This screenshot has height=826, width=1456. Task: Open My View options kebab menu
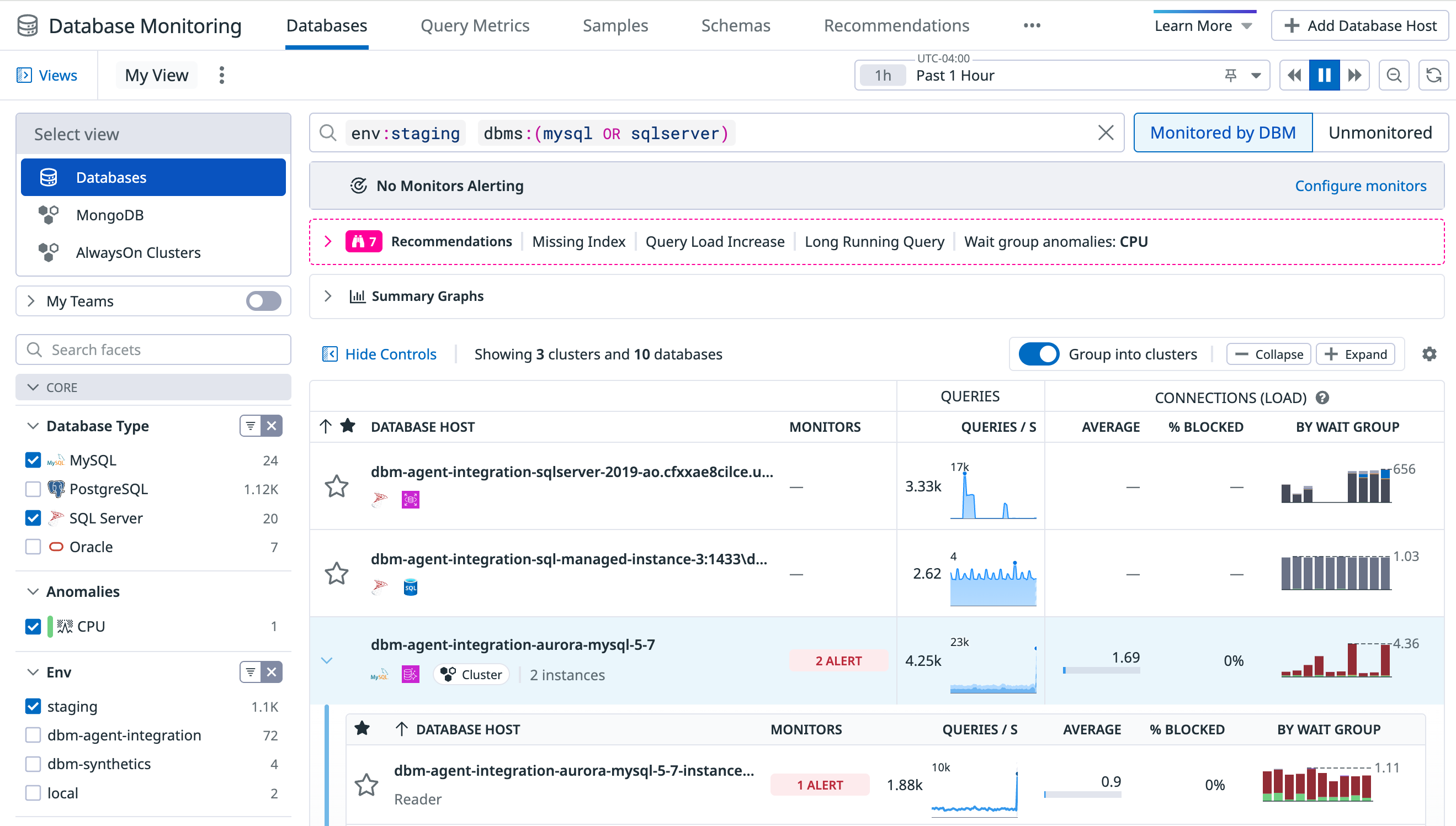point(222,75)
